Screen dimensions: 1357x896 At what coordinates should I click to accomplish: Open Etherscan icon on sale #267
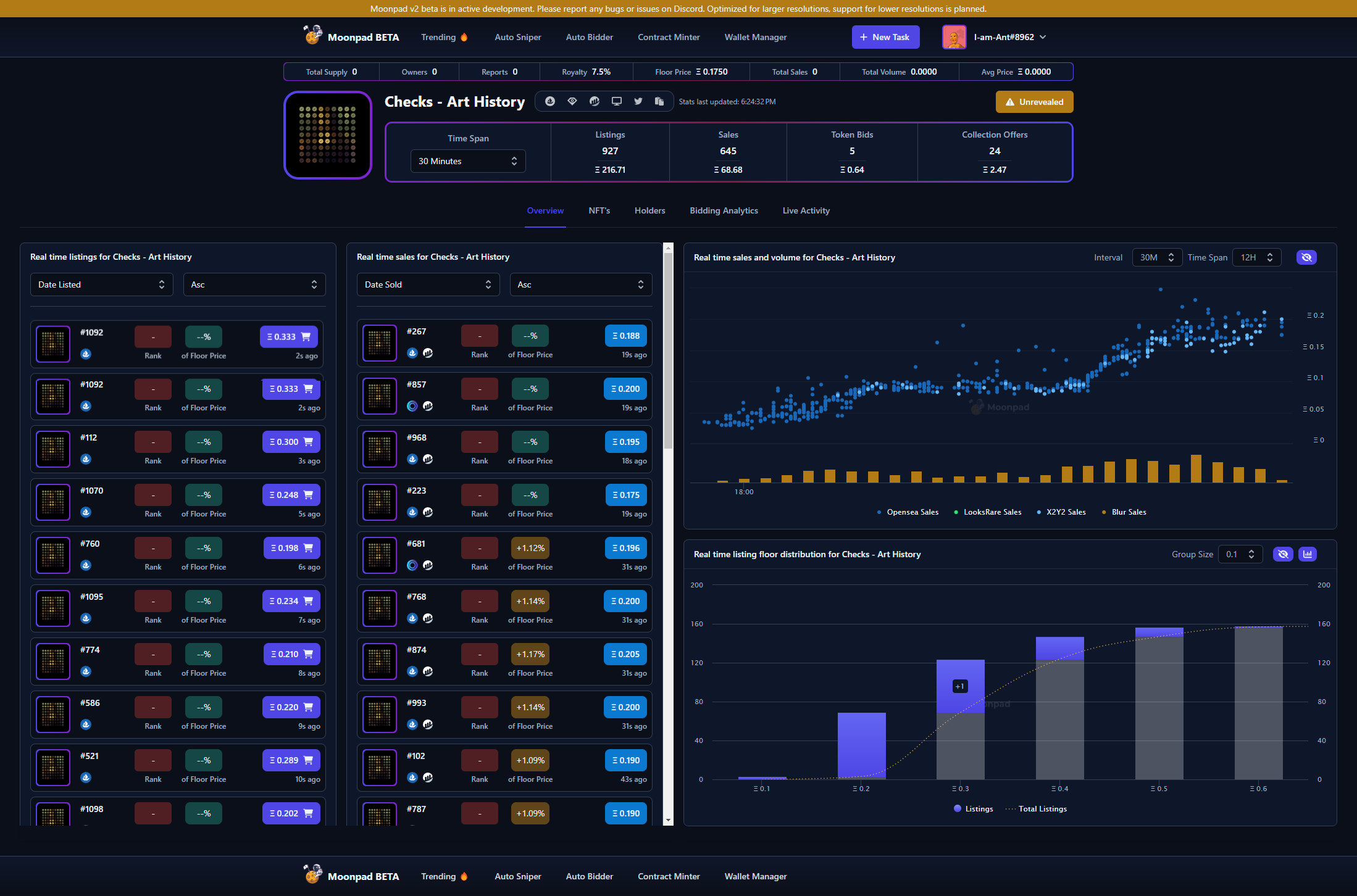coord(428,353)
